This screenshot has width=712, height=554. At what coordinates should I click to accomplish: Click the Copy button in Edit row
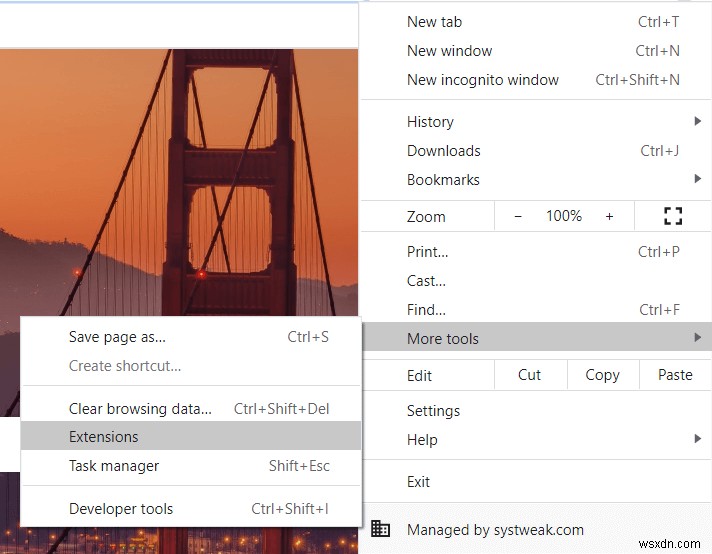point(602,375)
